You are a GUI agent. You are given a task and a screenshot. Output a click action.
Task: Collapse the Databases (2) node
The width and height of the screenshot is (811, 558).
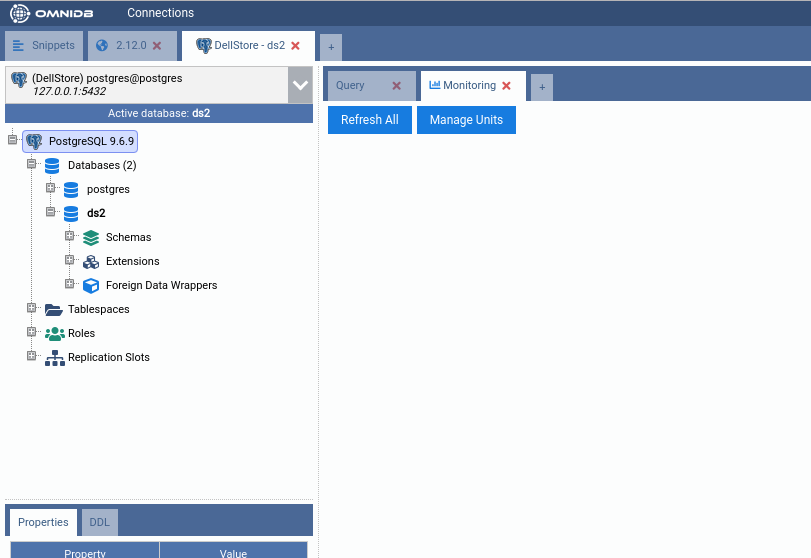click(x=32, y=164)
